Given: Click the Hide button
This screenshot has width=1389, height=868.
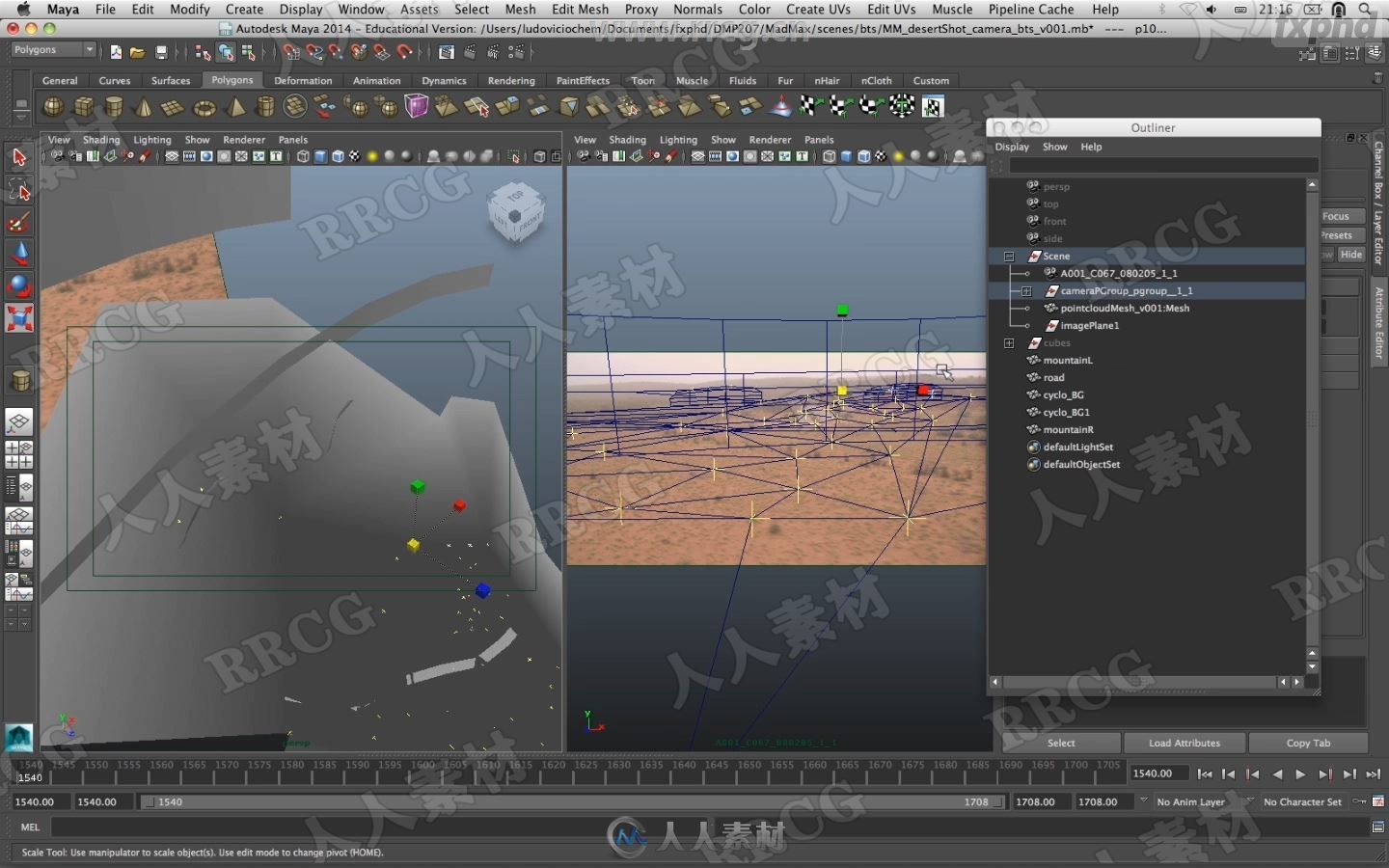Looking at the screenshot, I should coord(1351,255).
